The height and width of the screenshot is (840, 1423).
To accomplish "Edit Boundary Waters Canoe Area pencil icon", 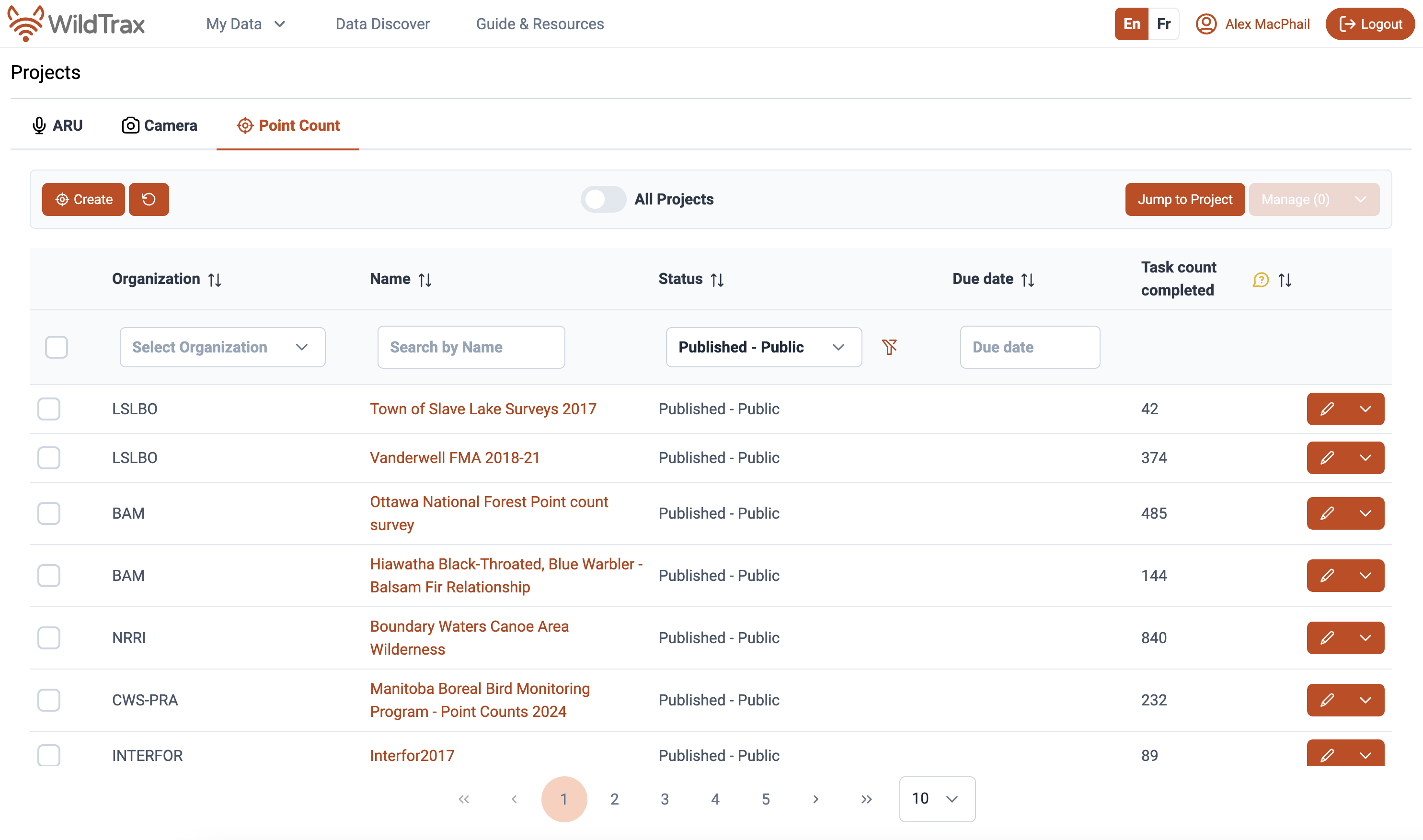I will pos(1327,638).
